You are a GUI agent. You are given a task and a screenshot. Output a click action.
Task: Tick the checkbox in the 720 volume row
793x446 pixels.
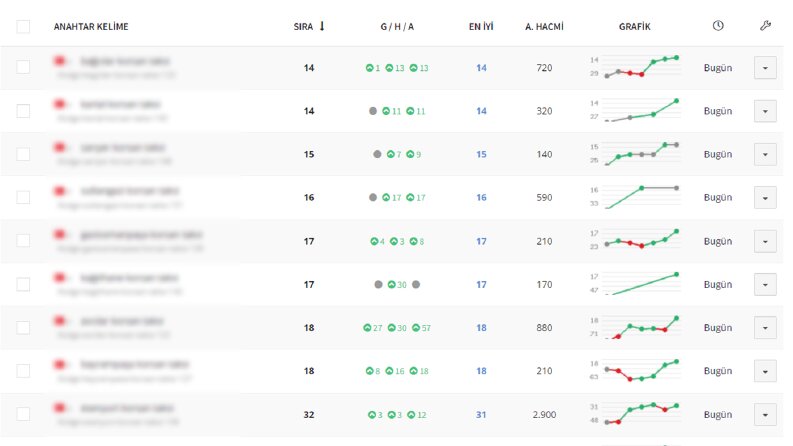pyautogui.click(x=23, y=67)
